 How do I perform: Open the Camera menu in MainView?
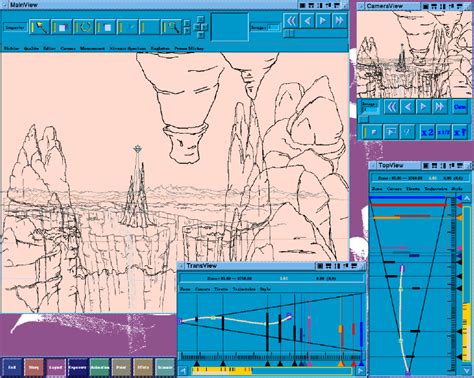(x=68, y=48)
